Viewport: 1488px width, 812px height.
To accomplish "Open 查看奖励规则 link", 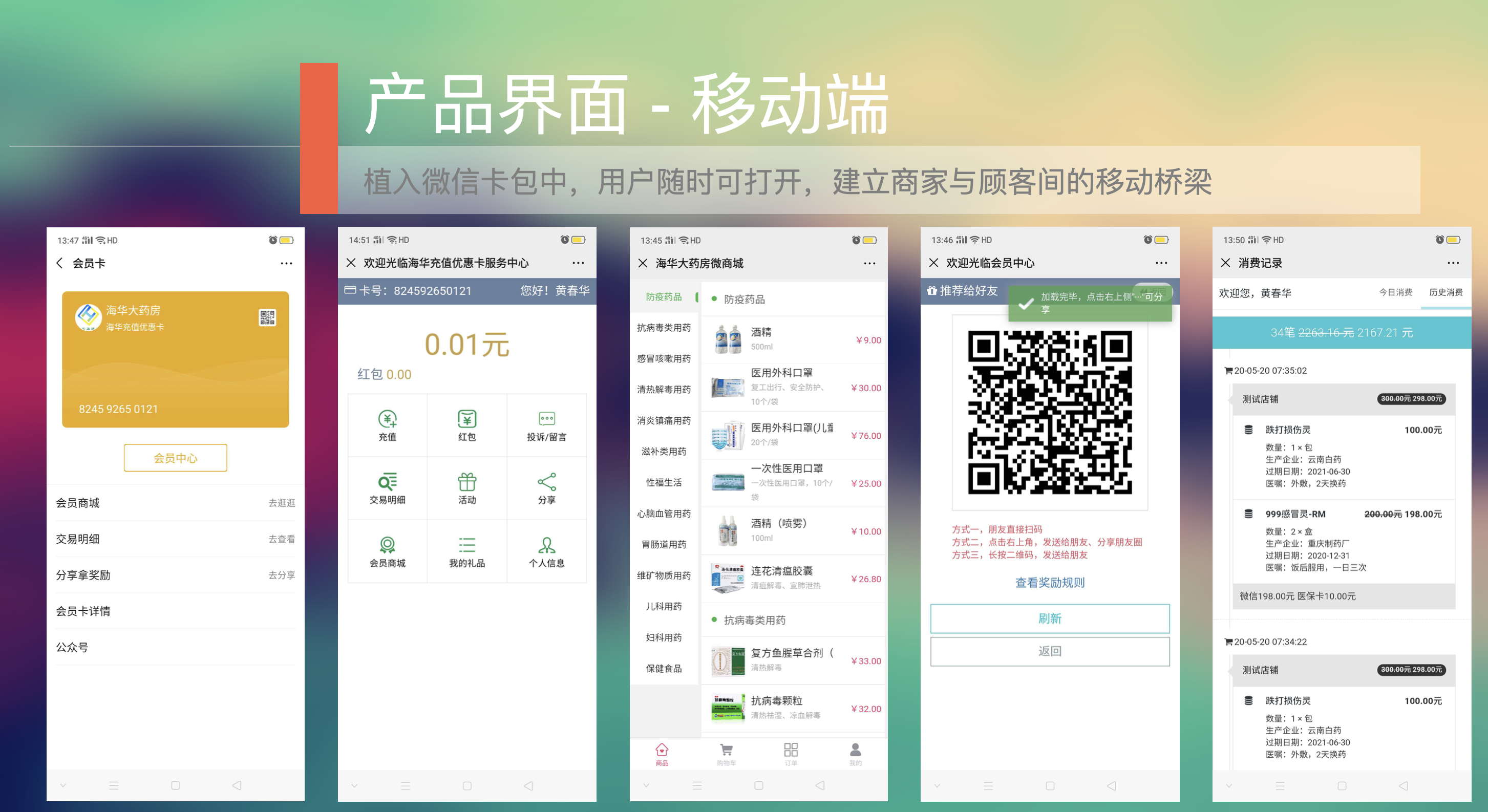I will pyautogui.click(x=1050, y=583).
